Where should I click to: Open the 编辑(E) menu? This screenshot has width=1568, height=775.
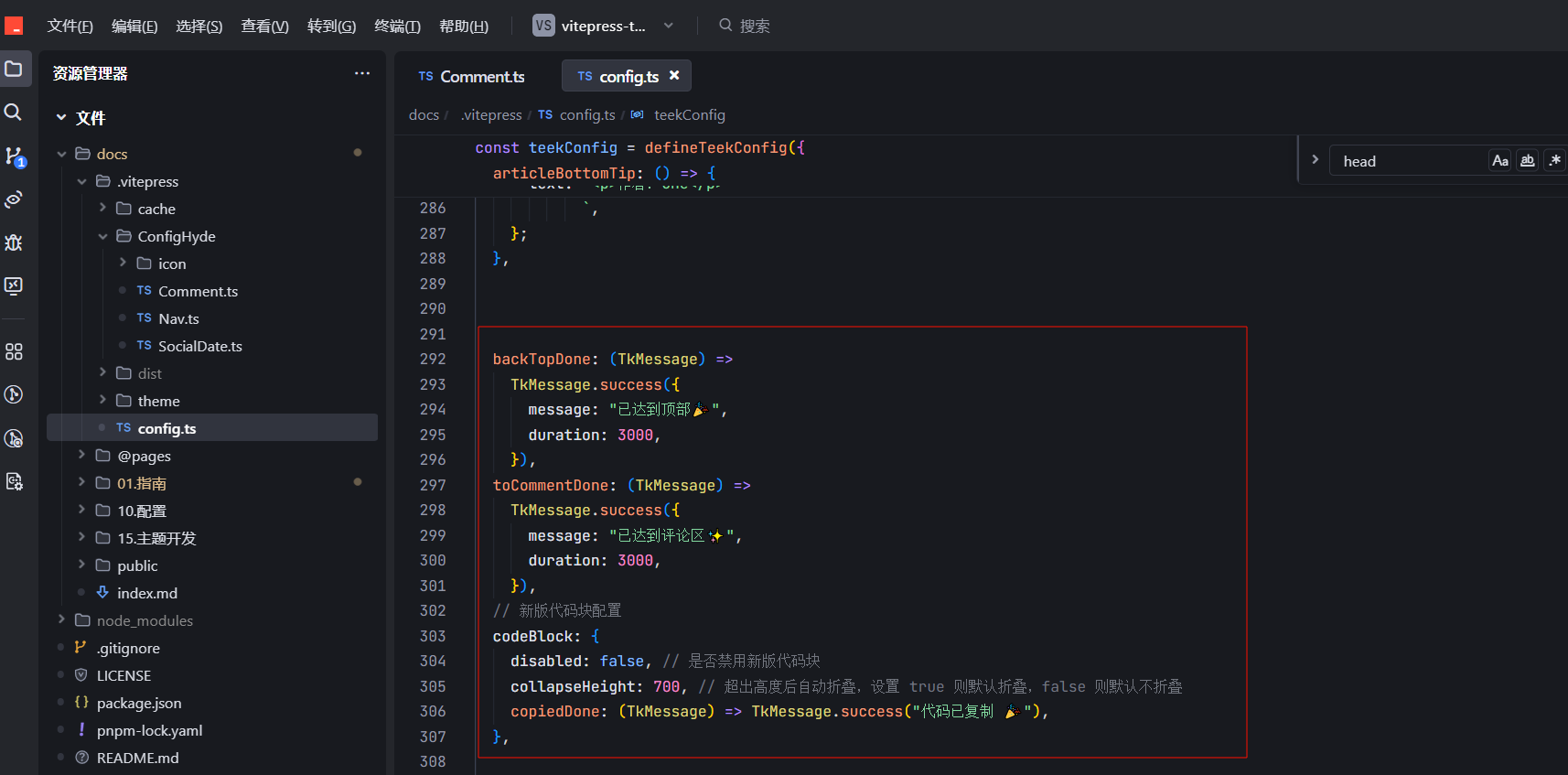pos(134,26)
